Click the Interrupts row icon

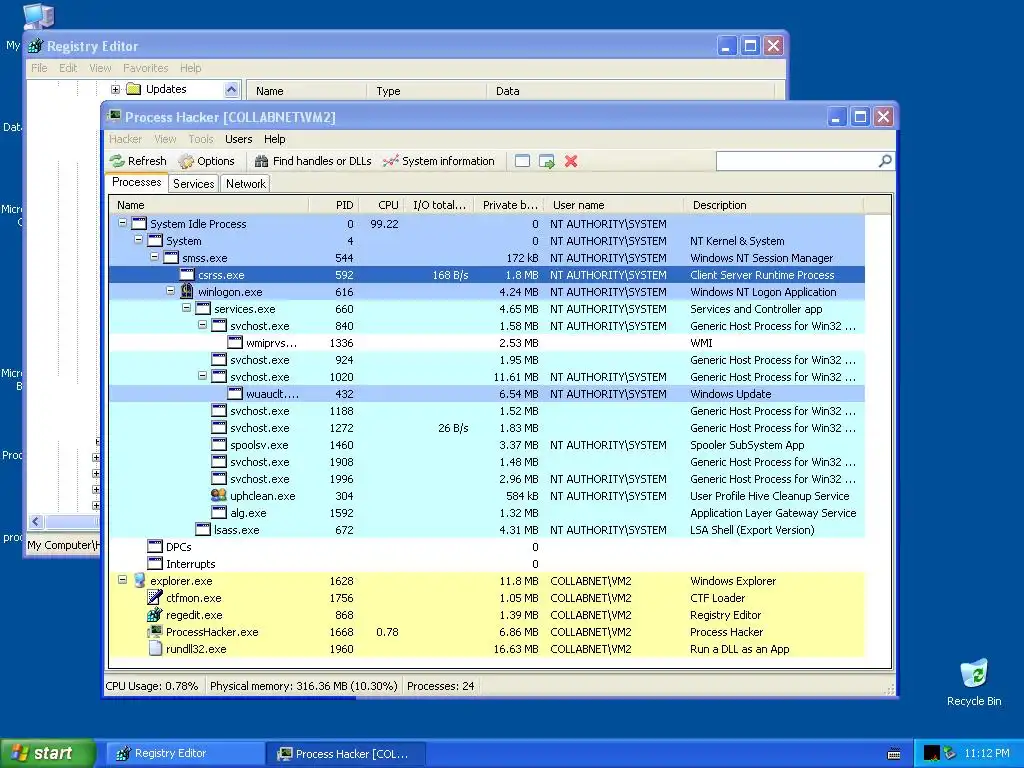[x=155, y=564]
